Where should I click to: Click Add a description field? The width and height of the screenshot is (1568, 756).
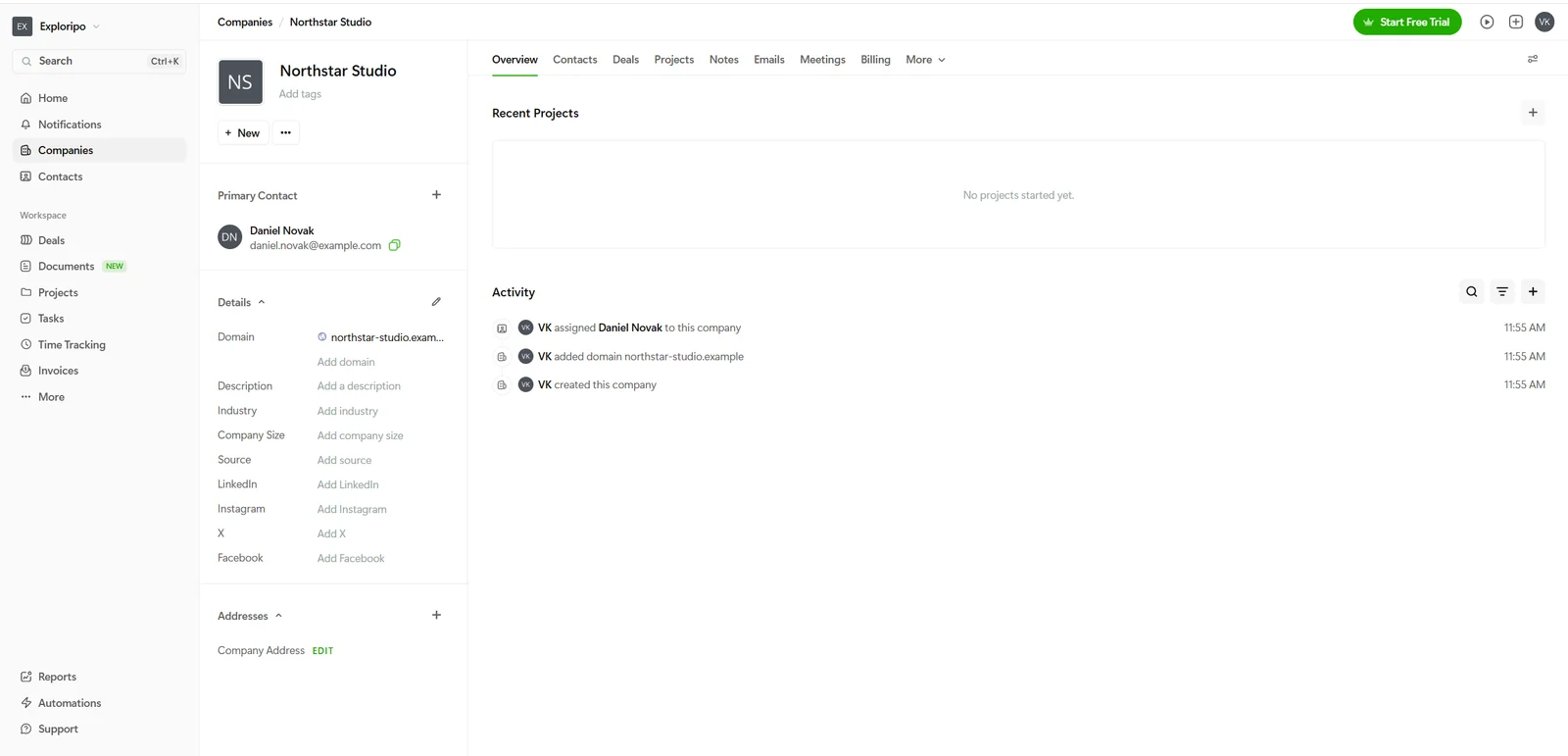click(x=359, y=386)
